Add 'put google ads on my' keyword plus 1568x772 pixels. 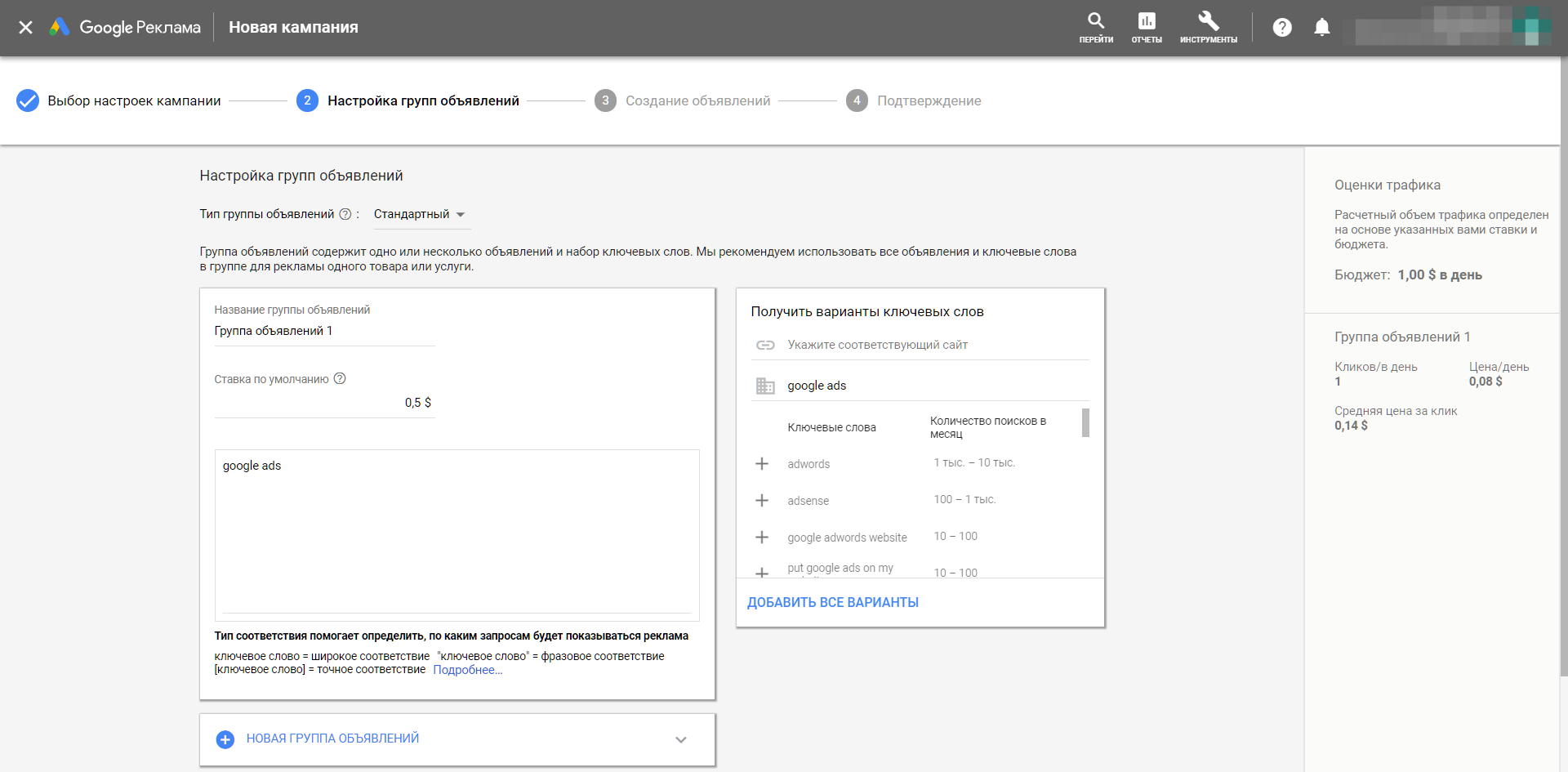pyautogui.click(x=762, y=572)
